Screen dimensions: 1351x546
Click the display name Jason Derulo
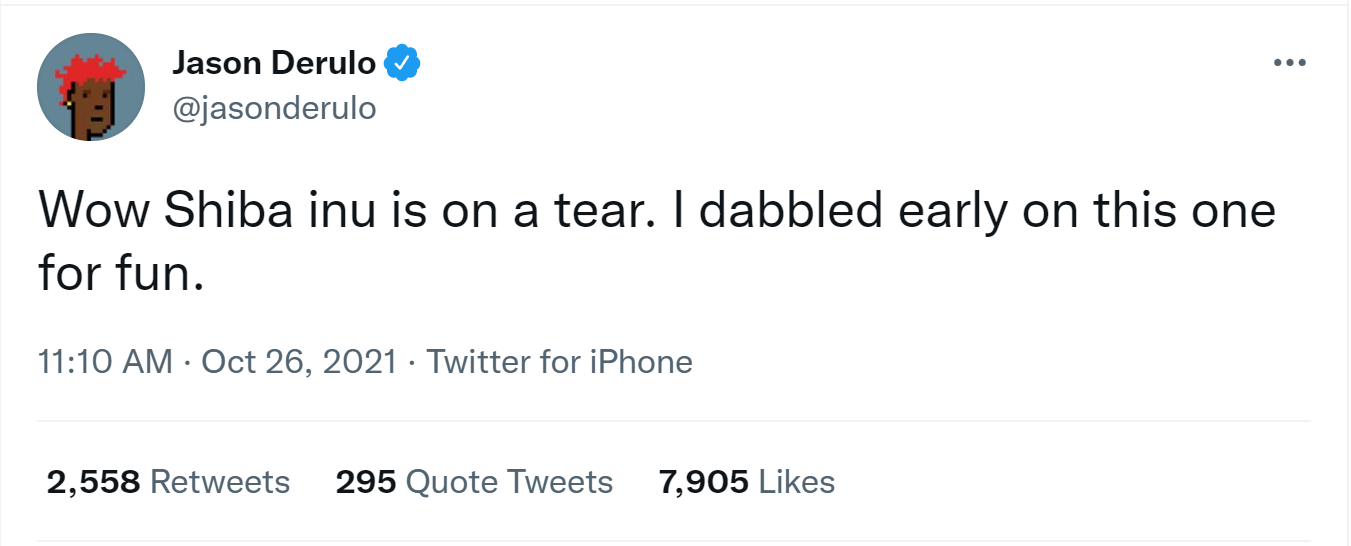(274, 64)
